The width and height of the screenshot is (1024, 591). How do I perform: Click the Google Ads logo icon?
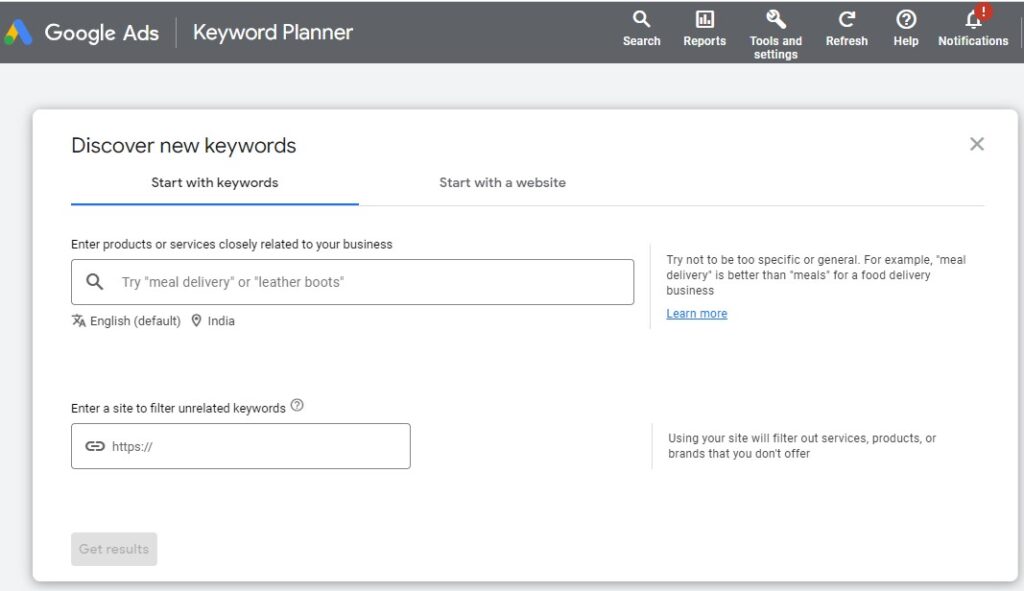point(18,32)
